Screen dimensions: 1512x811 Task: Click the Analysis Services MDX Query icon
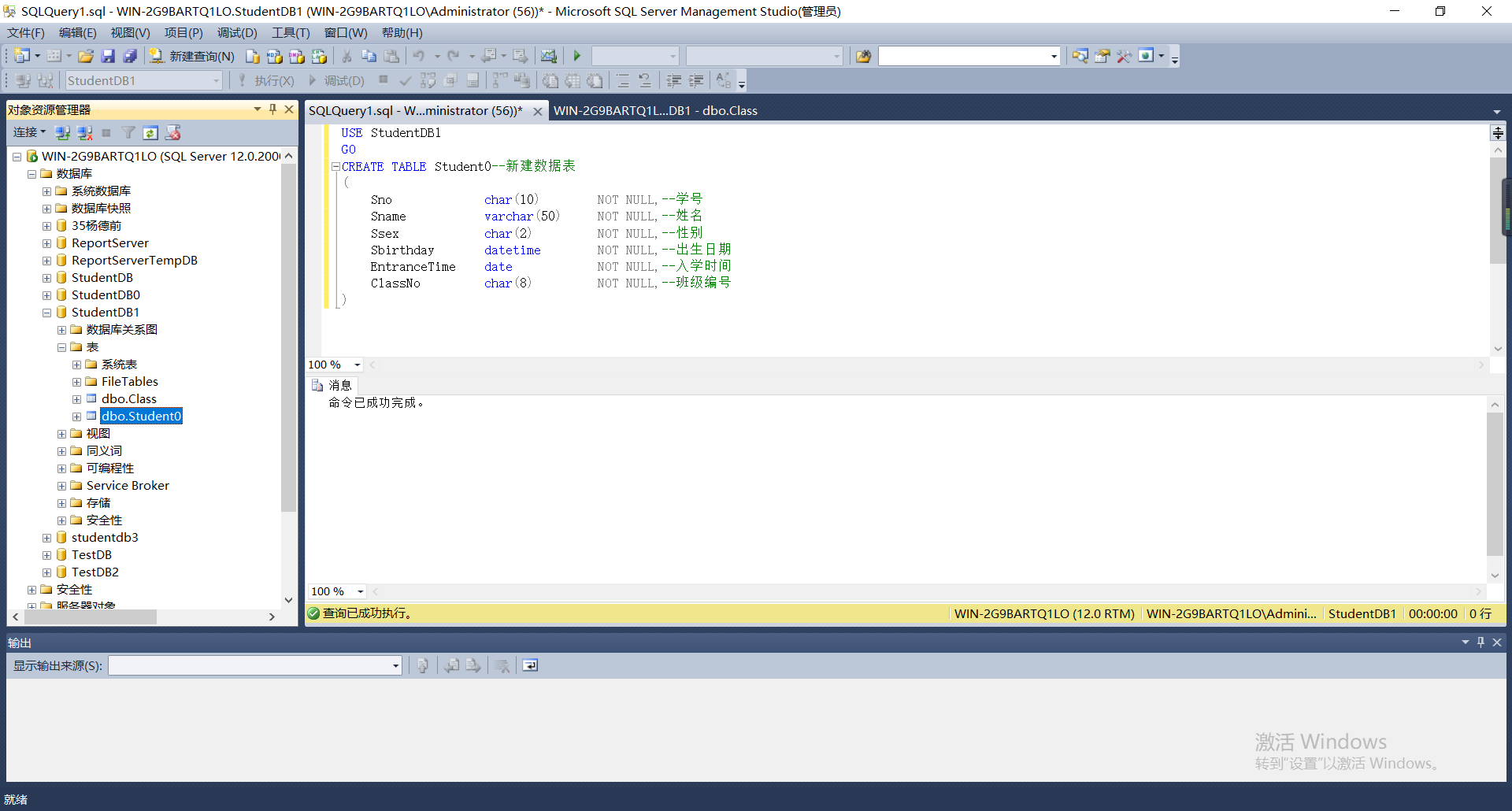click(x=274, y=56)
